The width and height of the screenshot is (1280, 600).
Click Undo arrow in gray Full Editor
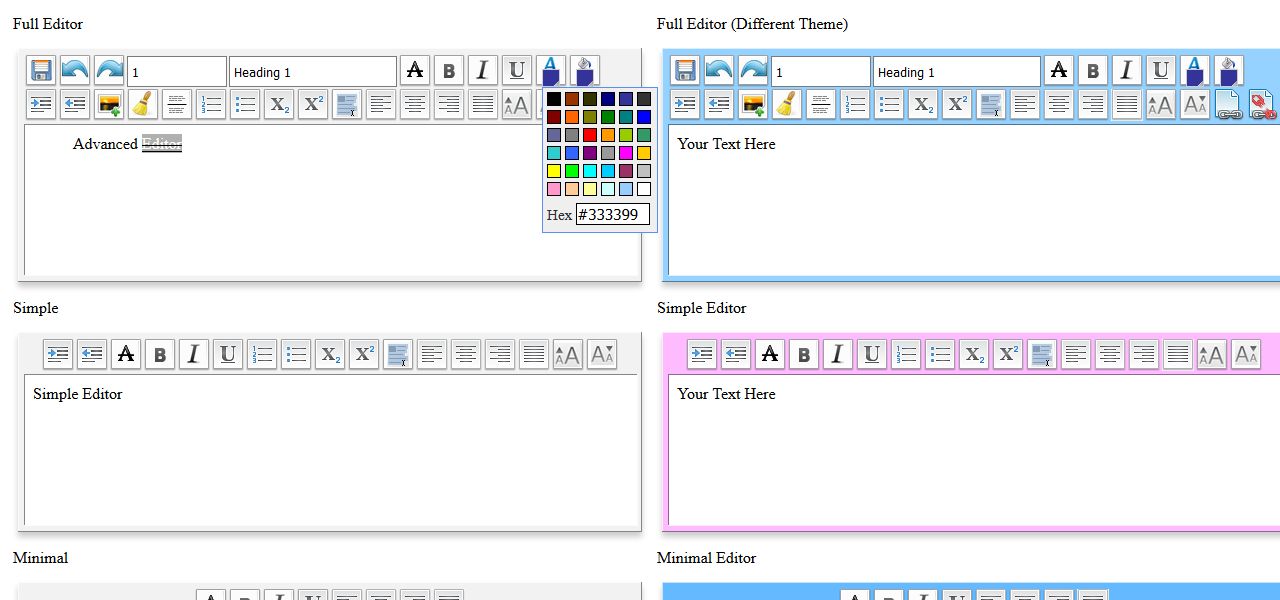75,71
